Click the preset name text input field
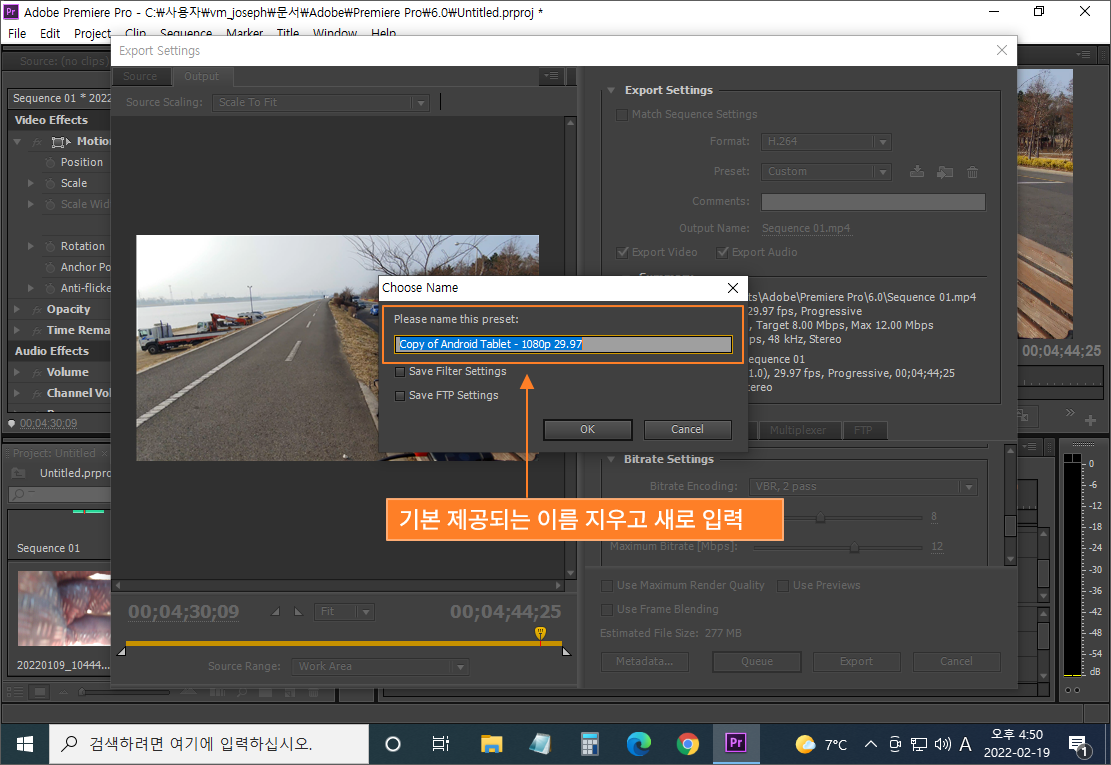The image size is (1111, 765). [x=563, y=344]
